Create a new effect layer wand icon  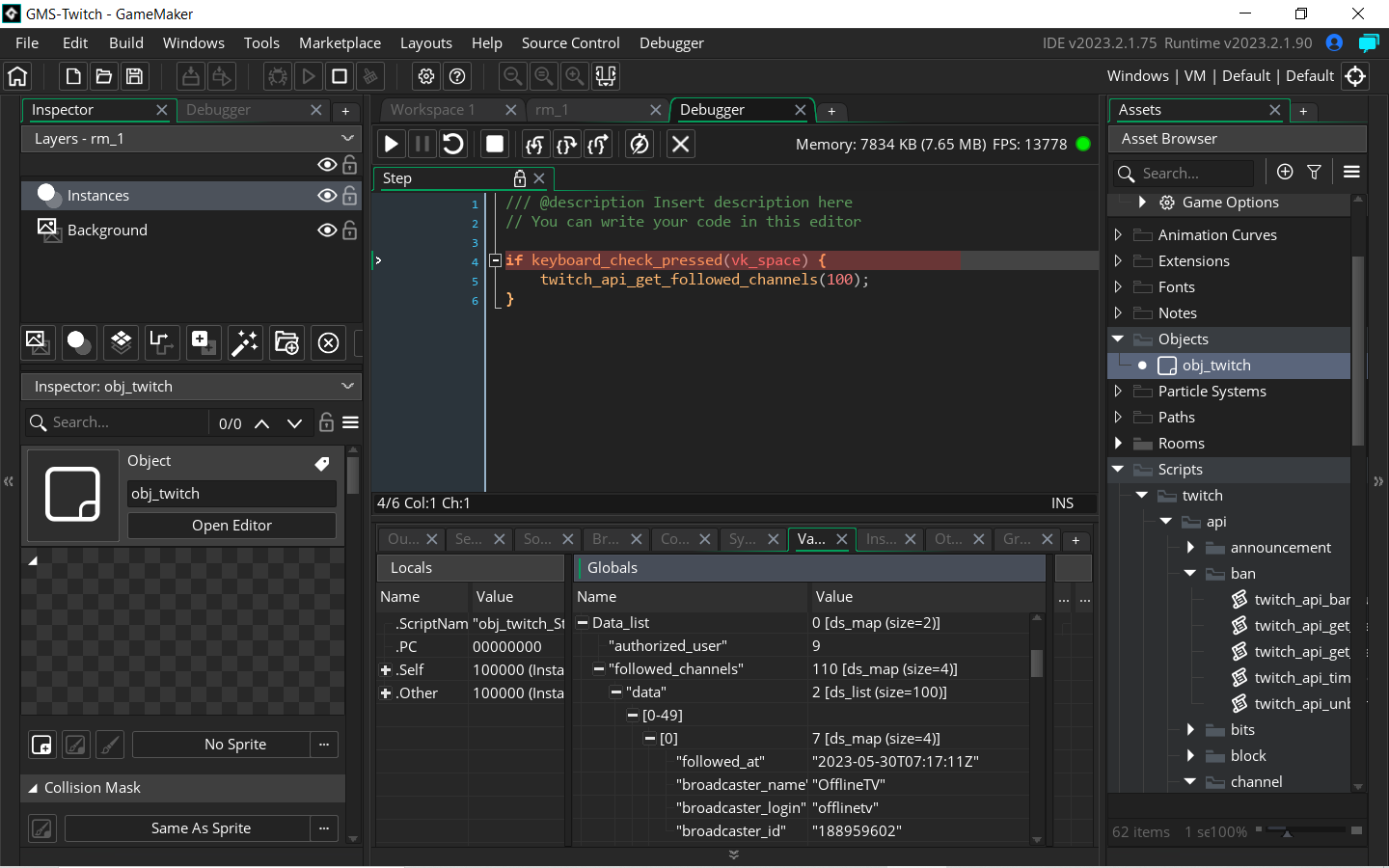[245, 342]
